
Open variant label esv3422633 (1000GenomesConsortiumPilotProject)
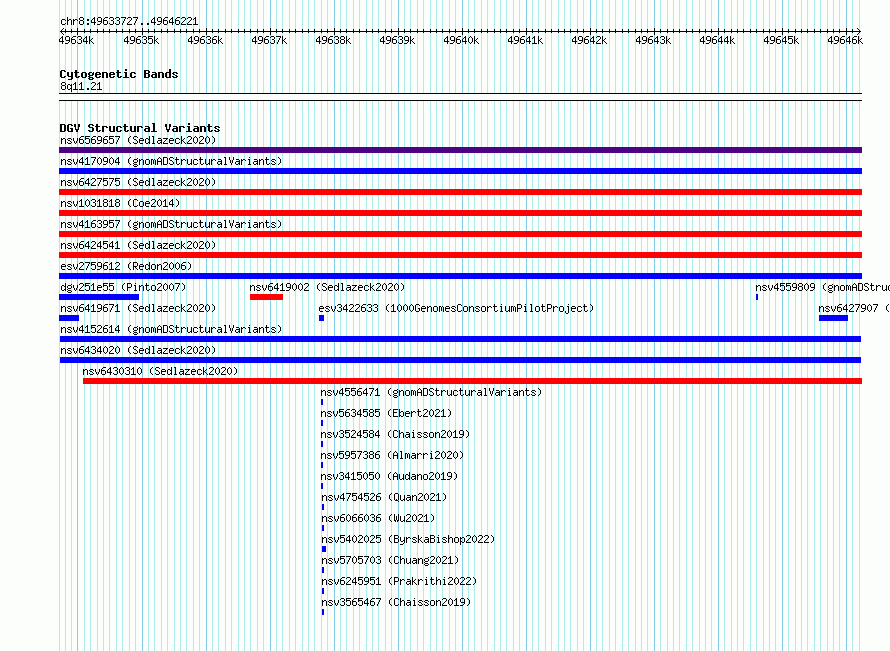456,308
